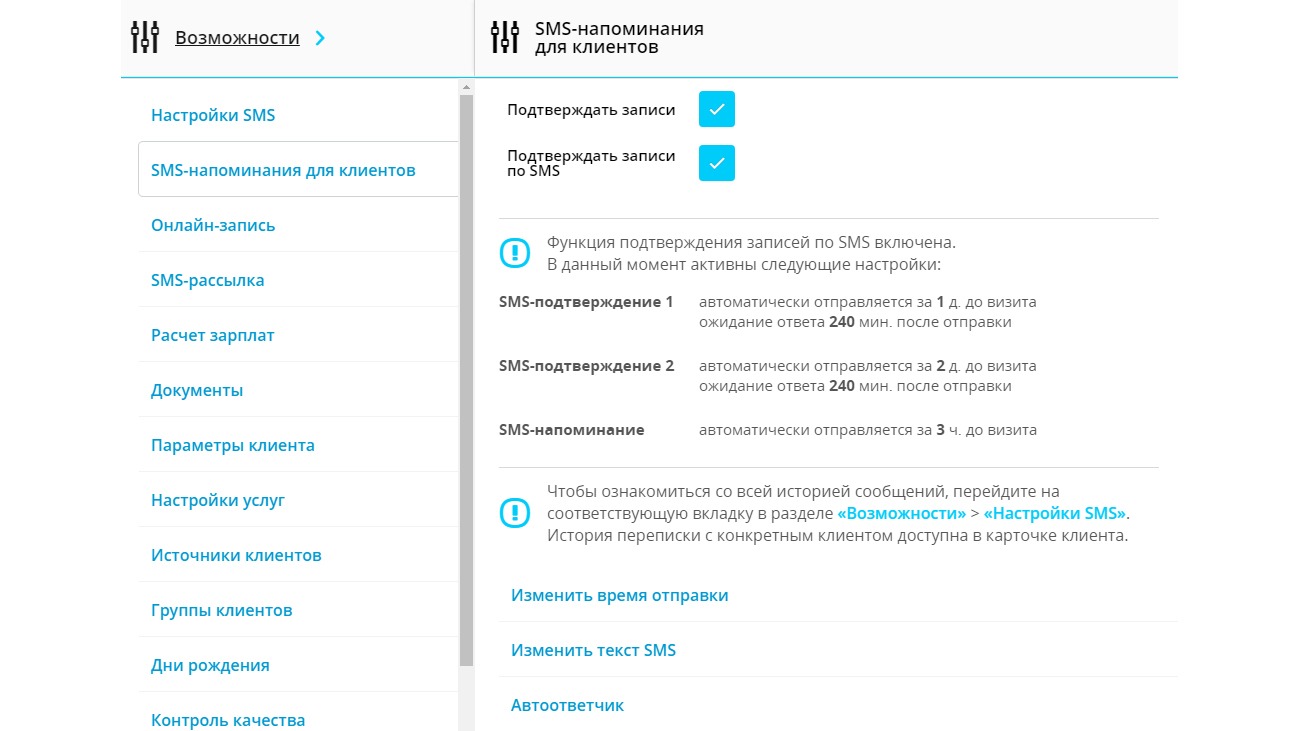Select Документы in the sidebar
1300x731 pixels.
point(197,390)
